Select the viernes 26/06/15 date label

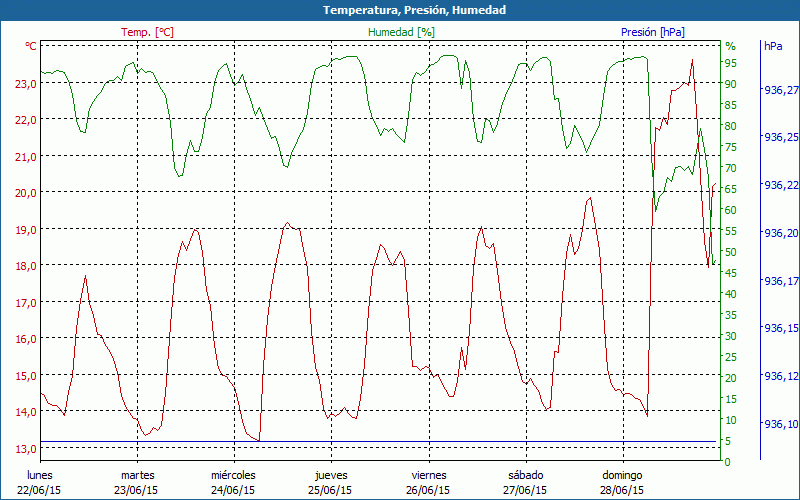(428, 482)
